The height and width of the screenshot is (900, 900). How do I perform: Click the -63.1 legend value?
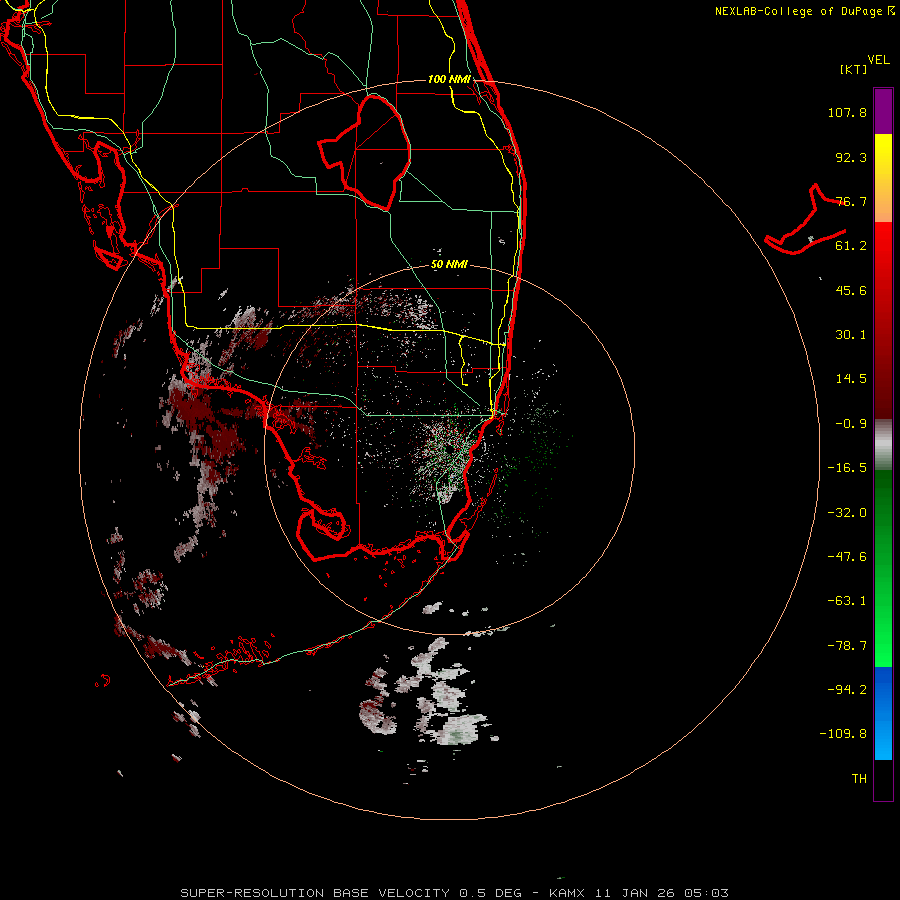(x=847, y=601)
